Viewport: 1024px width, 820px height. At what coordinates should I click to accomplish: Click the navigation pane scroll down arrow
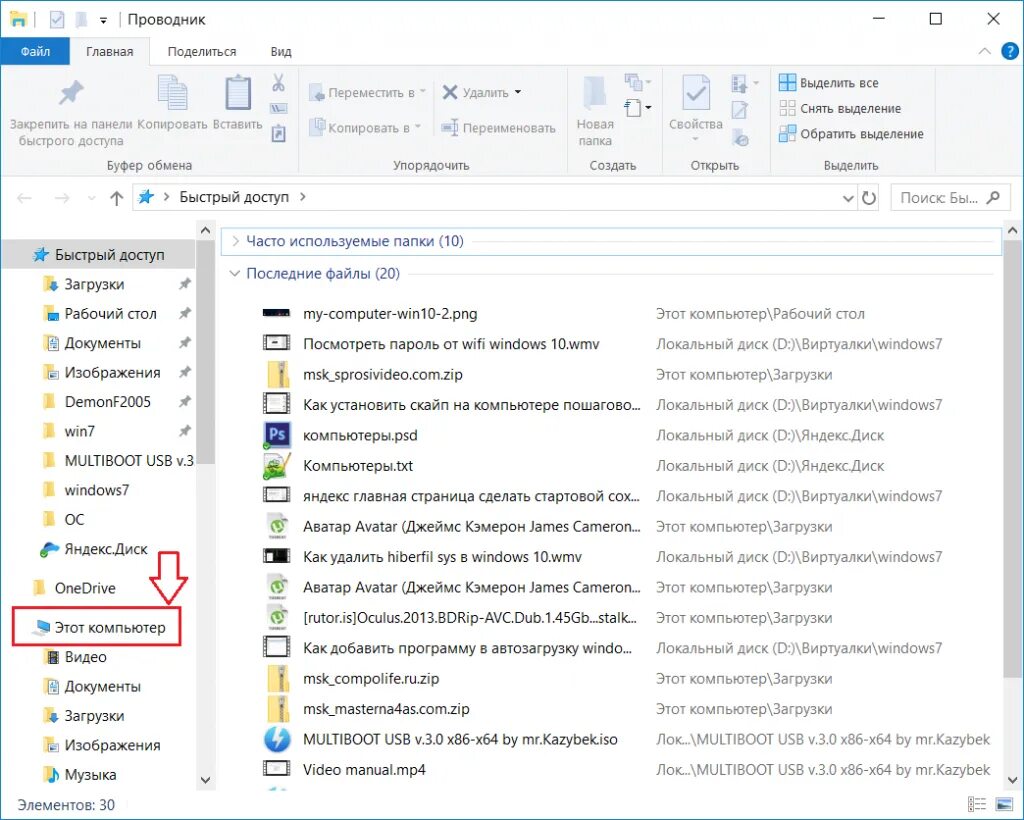pyautogui.click(x=205, y=780)
